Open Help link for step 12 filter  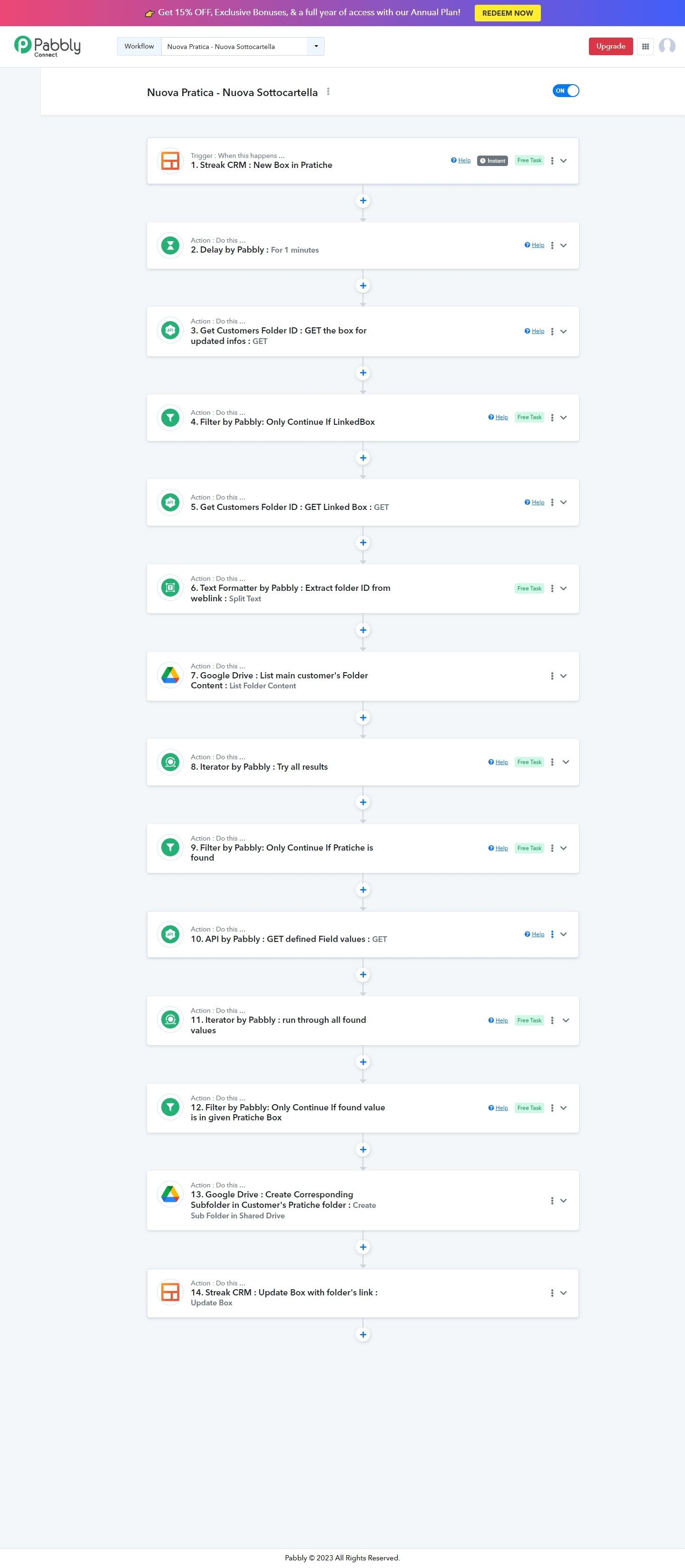tap(498, 1108)
